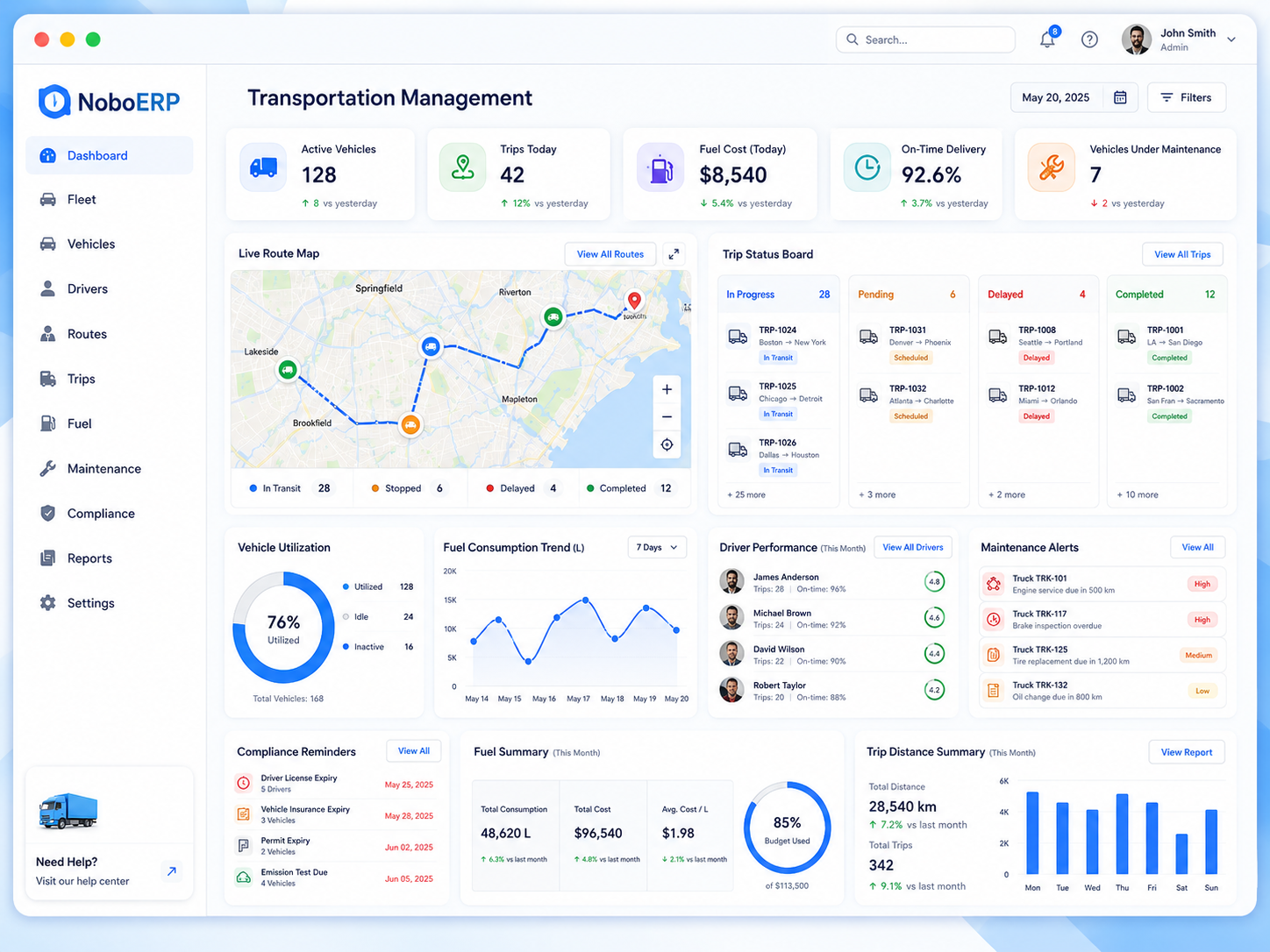This screenshot has width=1270, height=952.
Task: Open Reports in the sidebar
Action: [109, 558]
